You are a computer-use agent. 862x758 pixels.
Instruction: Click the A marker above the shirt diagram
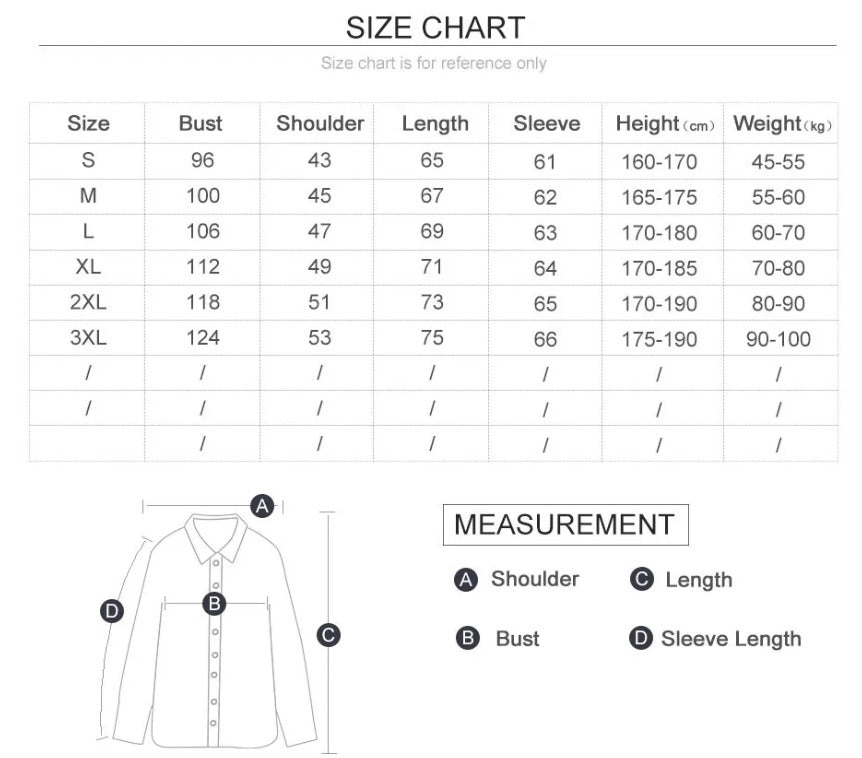pyautogui.click(x=262, y=506)
